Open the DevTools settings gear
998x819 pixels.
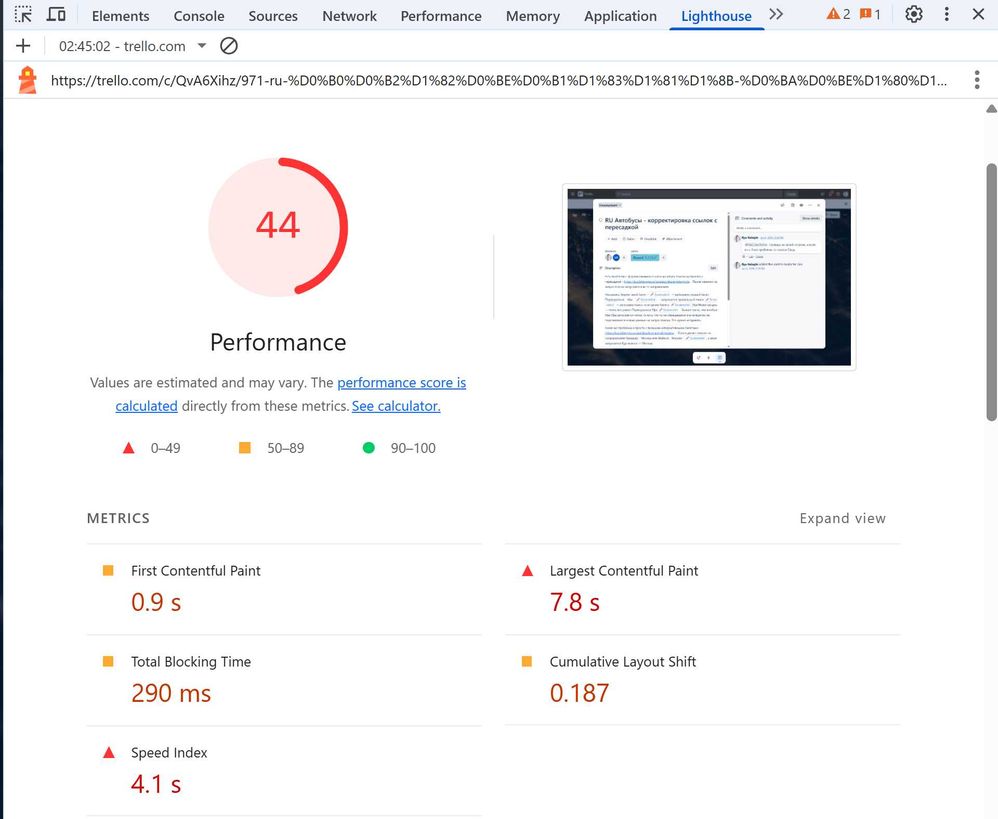click(913, 15)
